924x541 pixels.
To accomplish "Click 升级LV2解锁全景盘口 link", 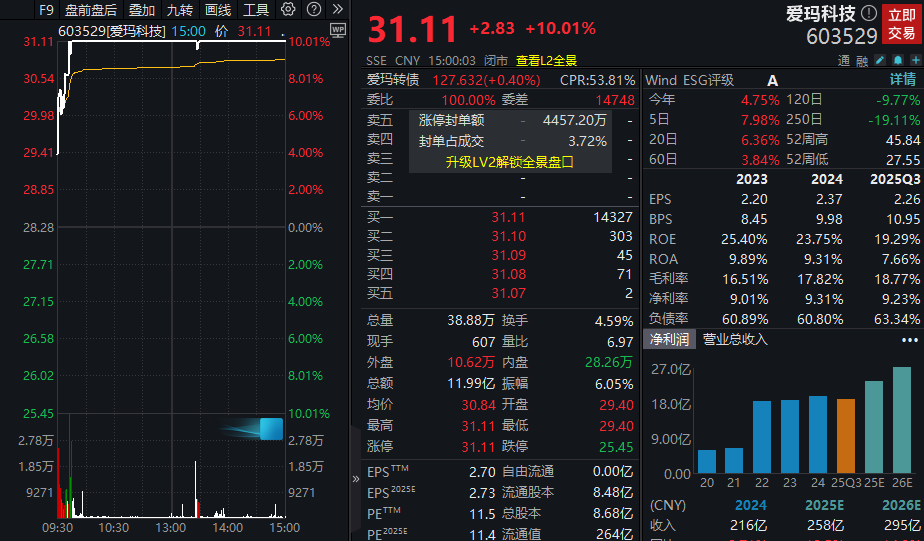I will [510, 162].
